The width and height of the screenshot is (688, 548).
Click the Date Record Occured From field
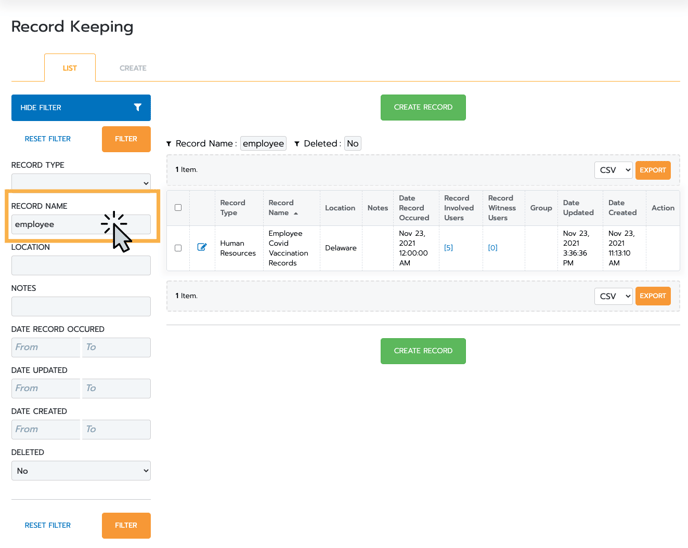tap(46, 347)
